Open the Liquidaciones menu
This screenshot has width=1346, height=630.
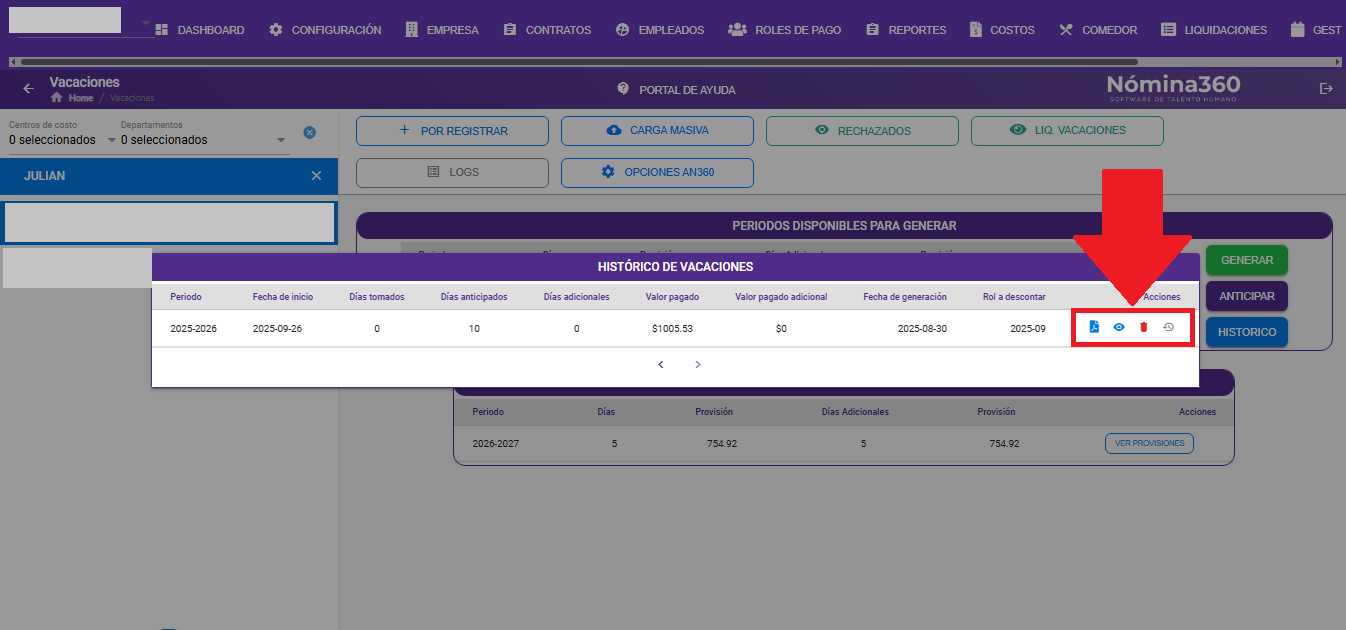point(1213,30)
